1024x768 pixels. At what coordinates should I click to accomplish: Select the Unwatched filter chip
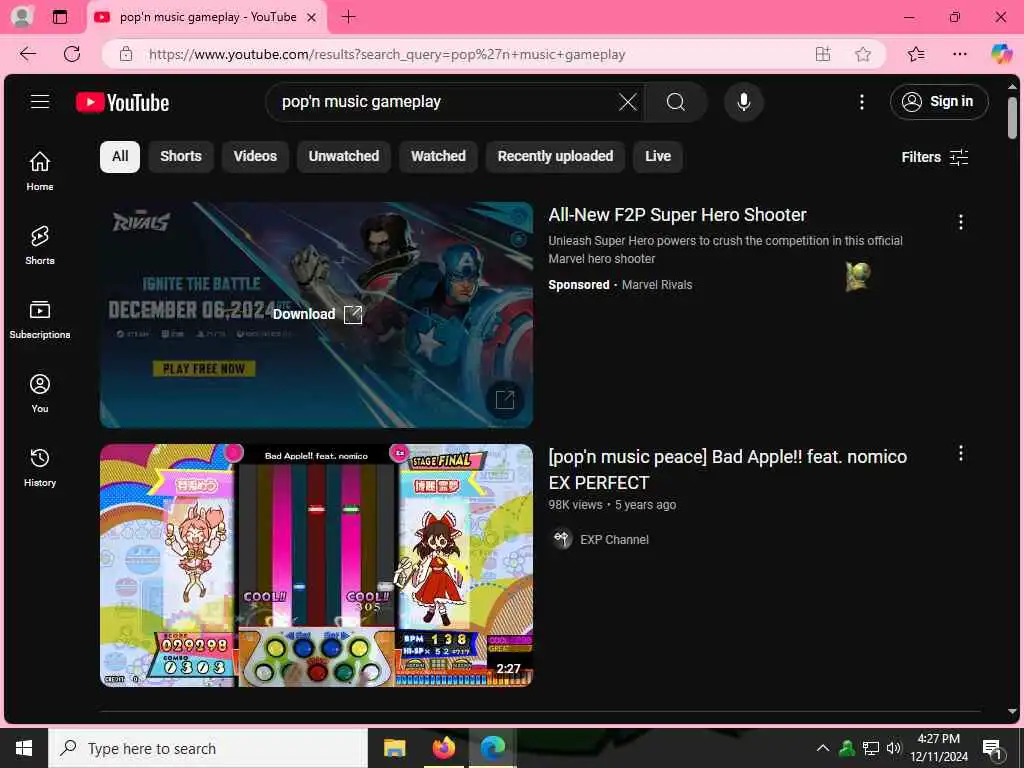click(x=344, y=157)
